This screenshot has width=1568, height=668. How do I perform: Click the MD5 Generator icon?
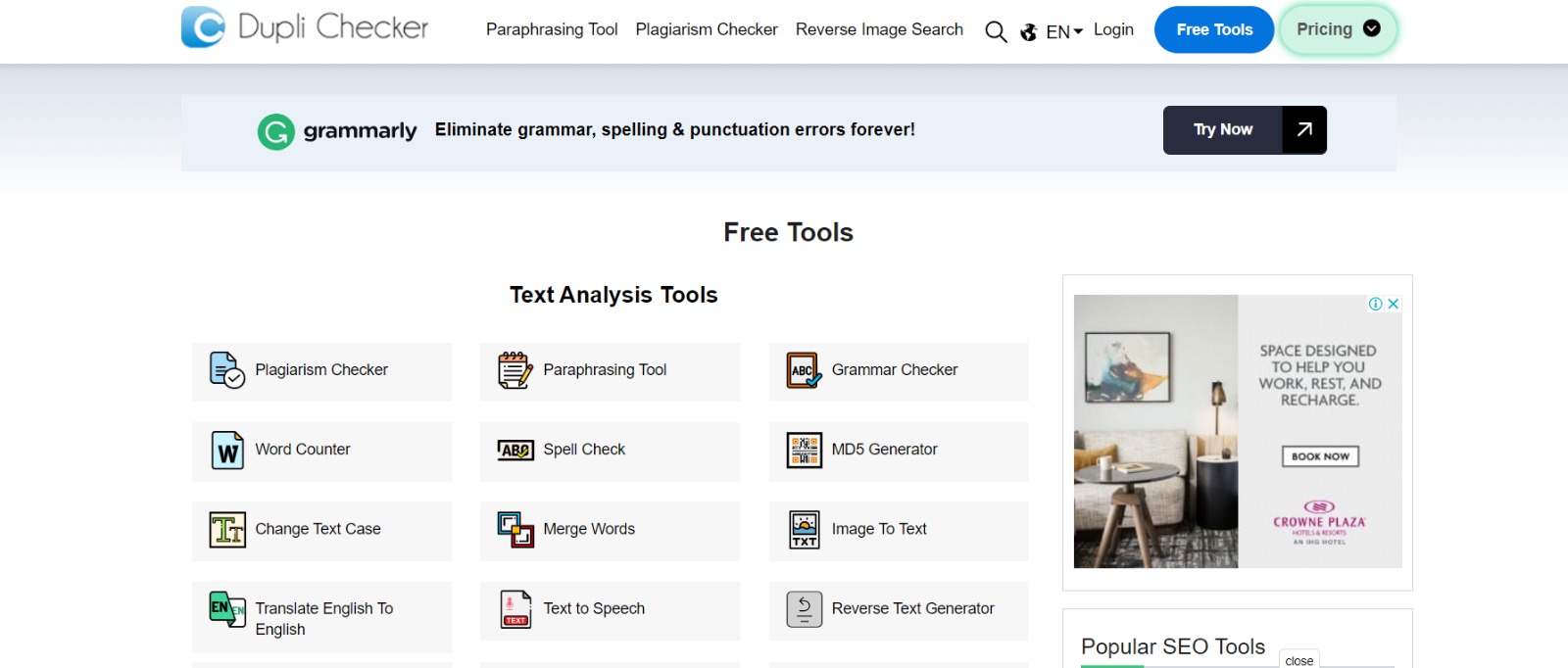805,451
